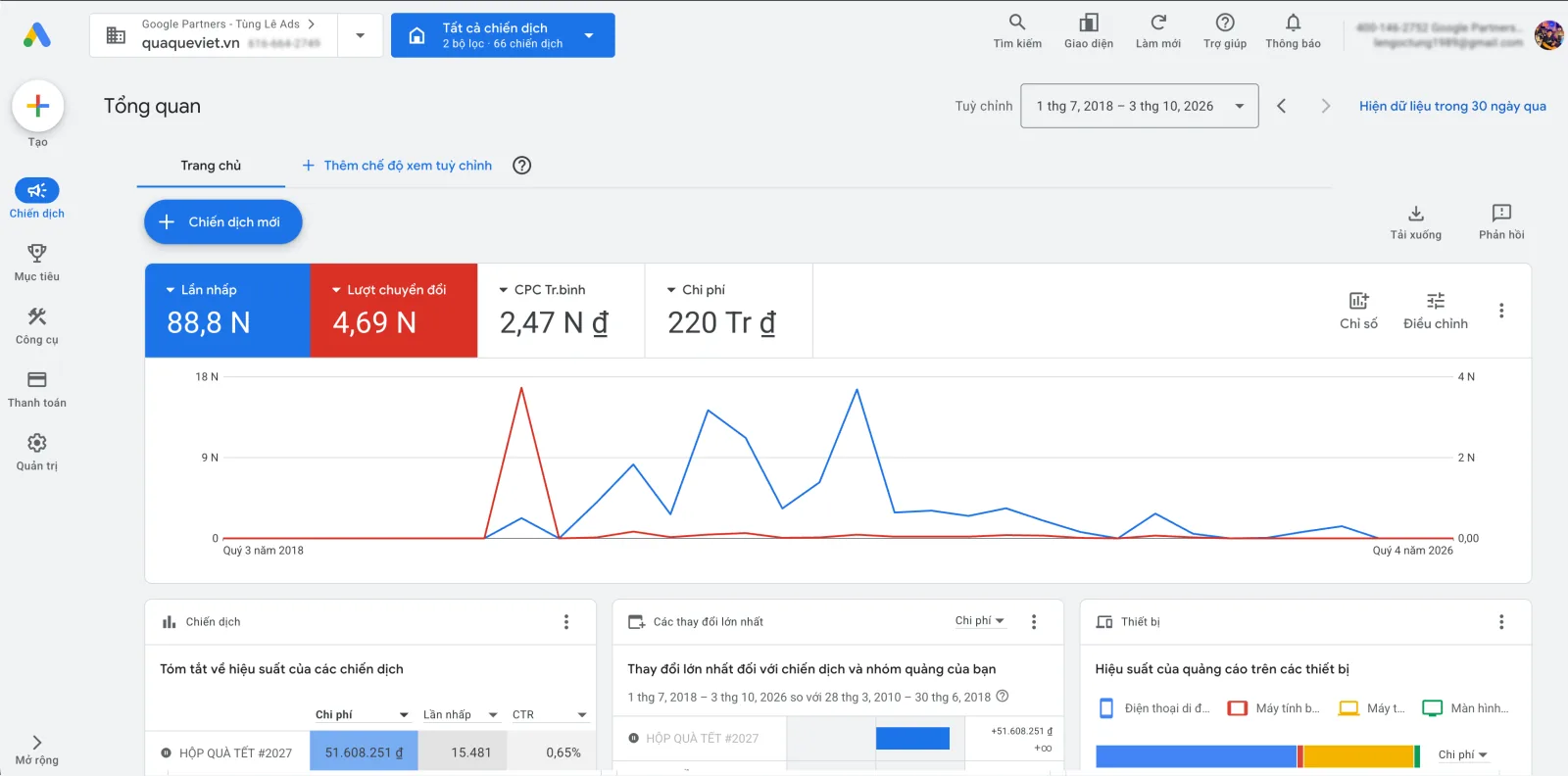Open Chiến dịch in the sidebar
This screenshot has height=776, width=1568.
point(37,199)
